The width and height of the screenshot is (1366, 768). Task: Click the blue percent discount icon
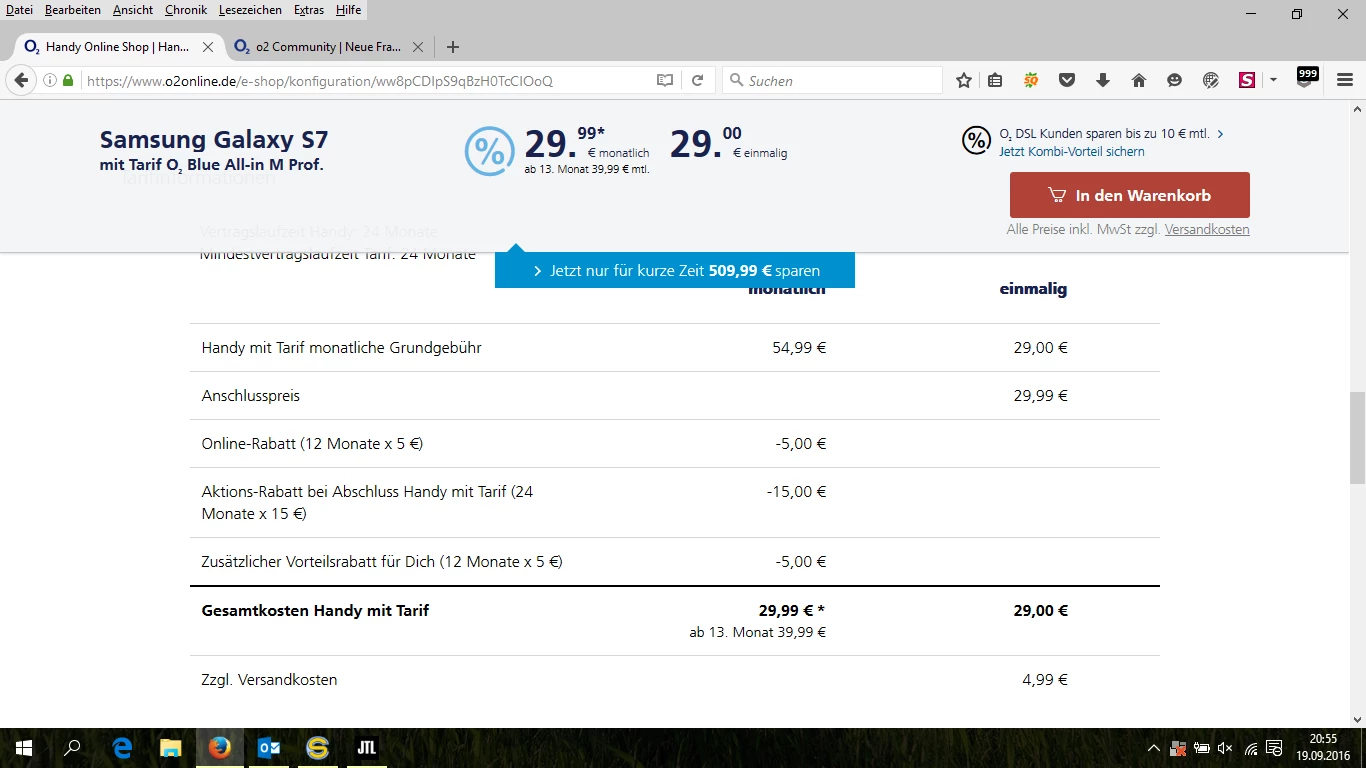coord(490,152)
